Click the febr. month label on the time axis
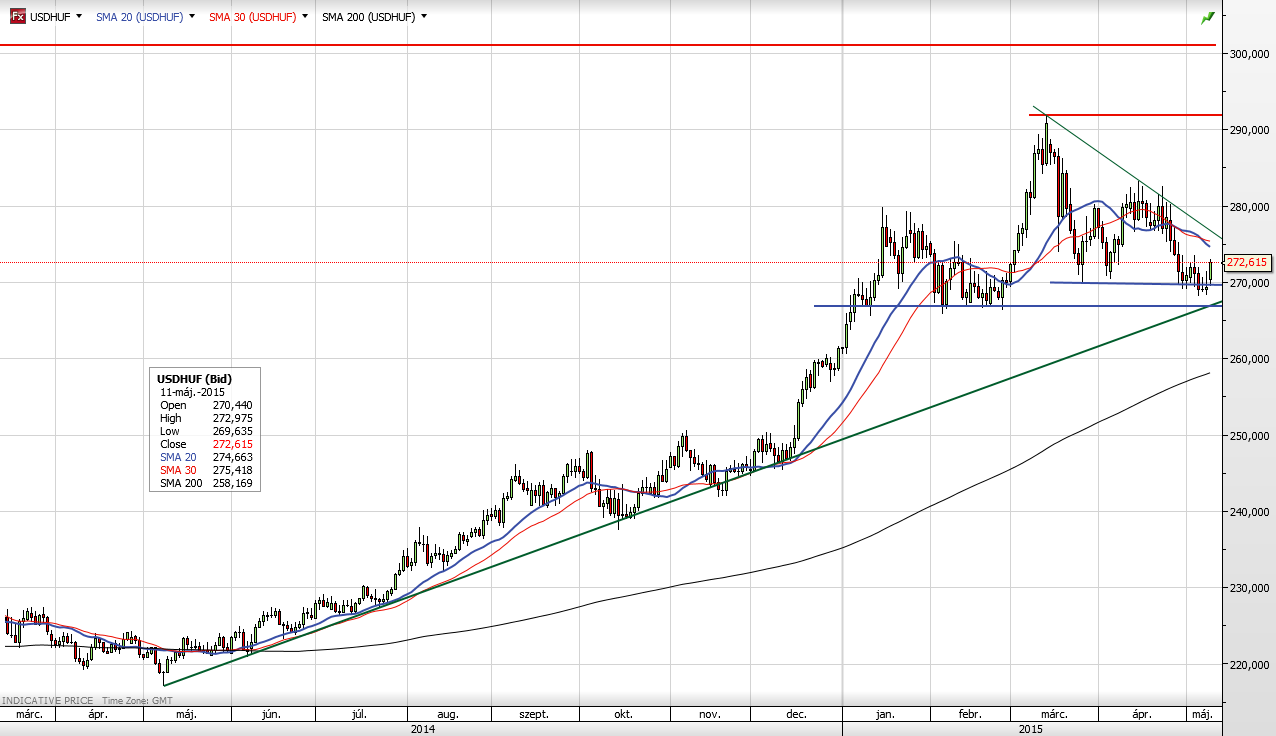 969,715
